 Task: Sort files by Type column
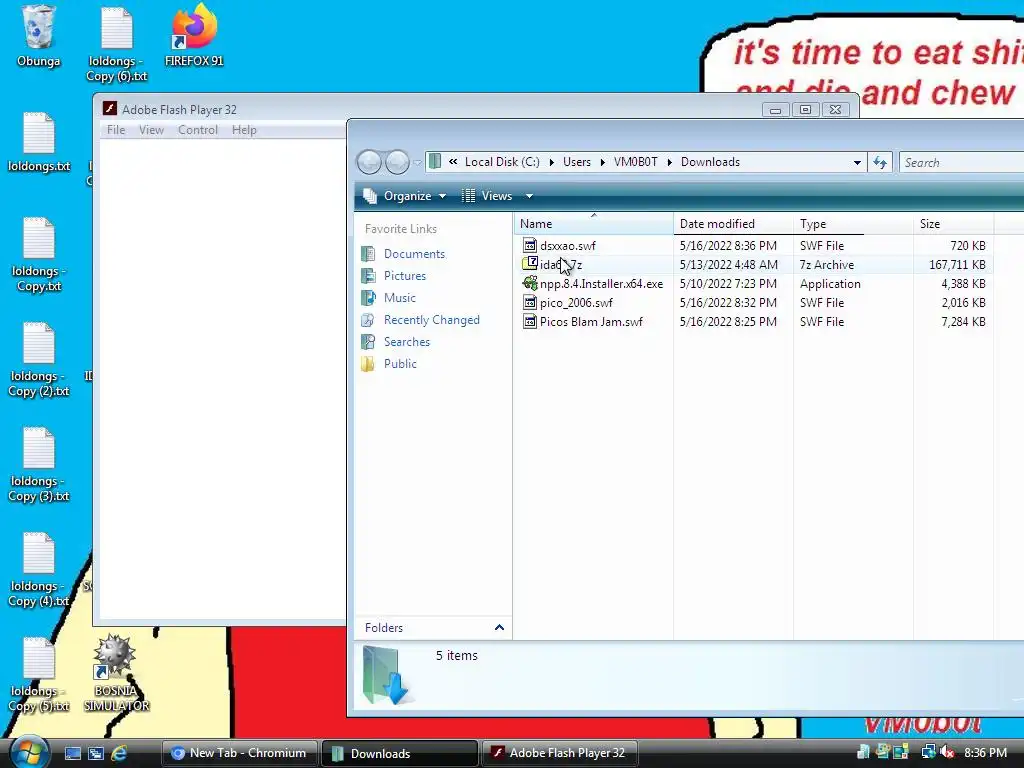(854, 223)
